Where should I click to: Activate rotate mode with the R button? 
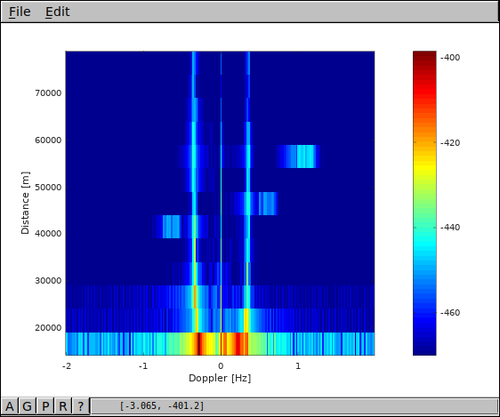tap(63, 406)
